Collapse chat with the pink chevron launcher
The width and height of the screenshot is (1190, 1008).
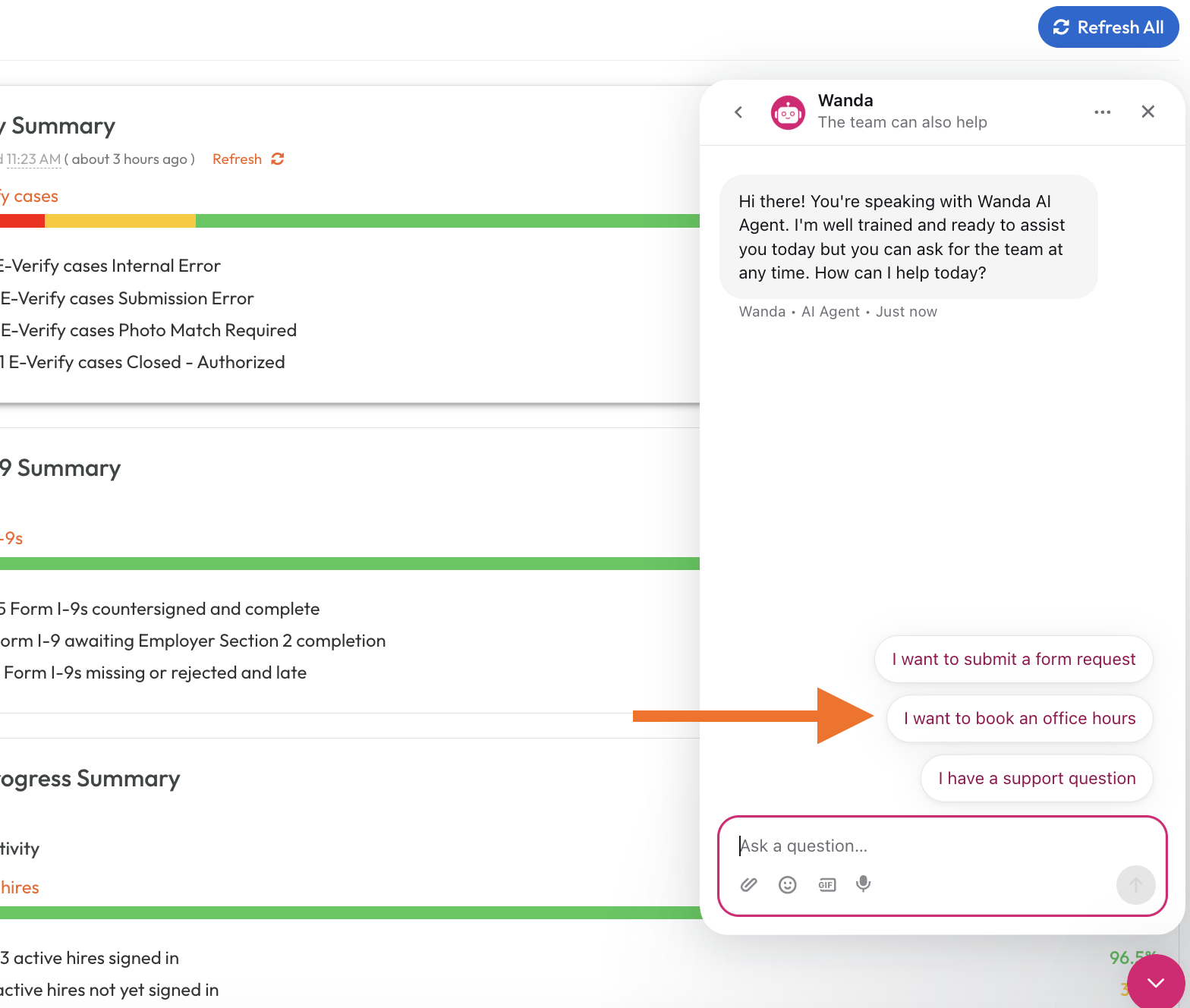[1155, 983]
